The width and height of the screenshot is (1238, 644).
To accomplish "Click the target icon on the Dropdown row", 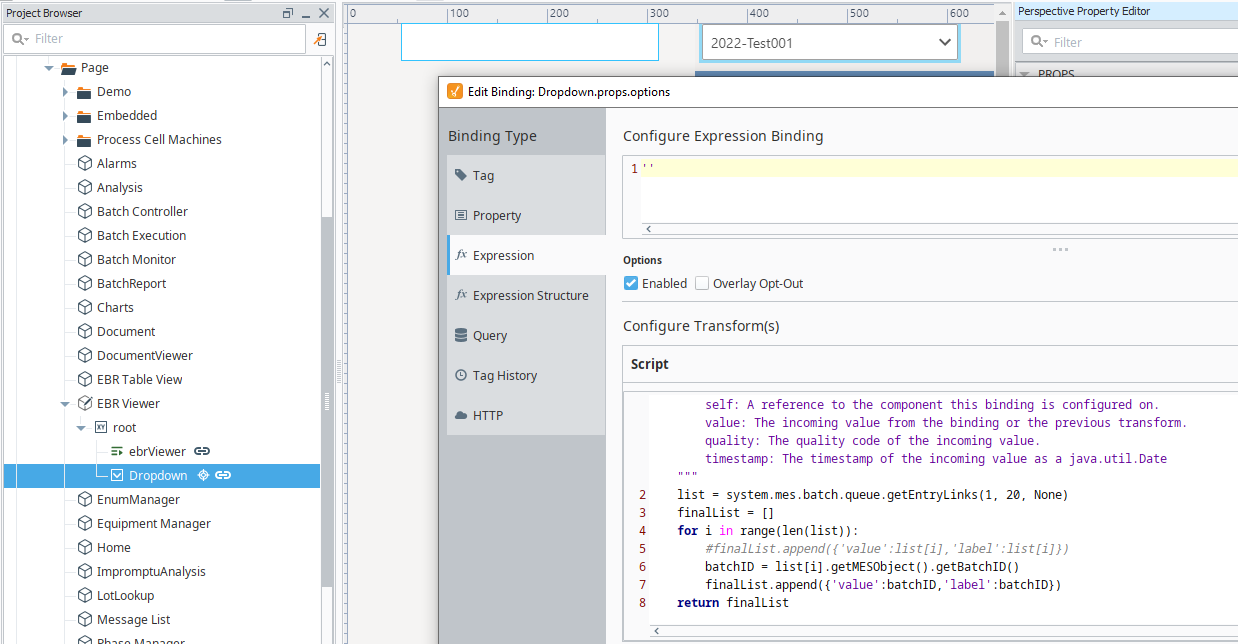I will click(203, 475).
